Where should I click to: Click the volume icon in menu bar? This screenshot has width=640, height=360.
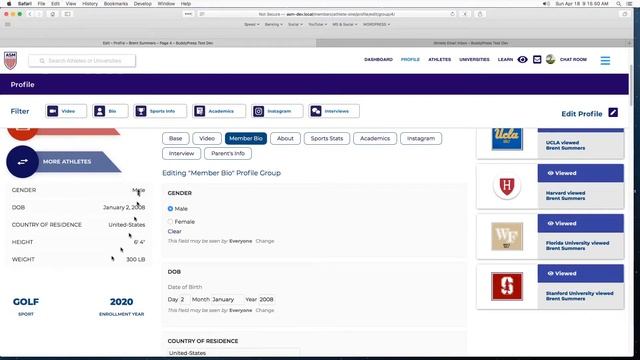[x=546, y=4]
